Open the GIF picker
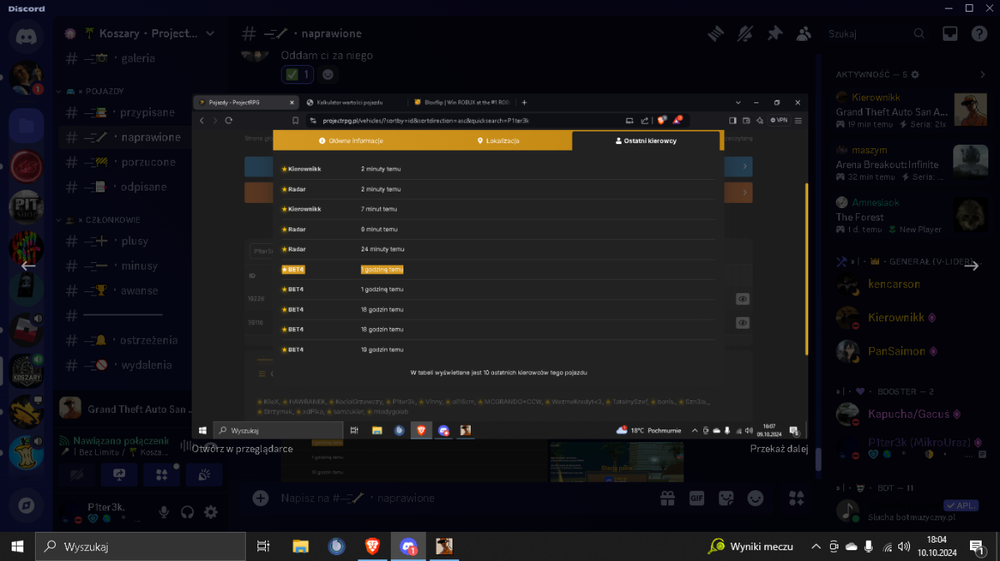1000x561 pixels. click(x=696, y=498)
